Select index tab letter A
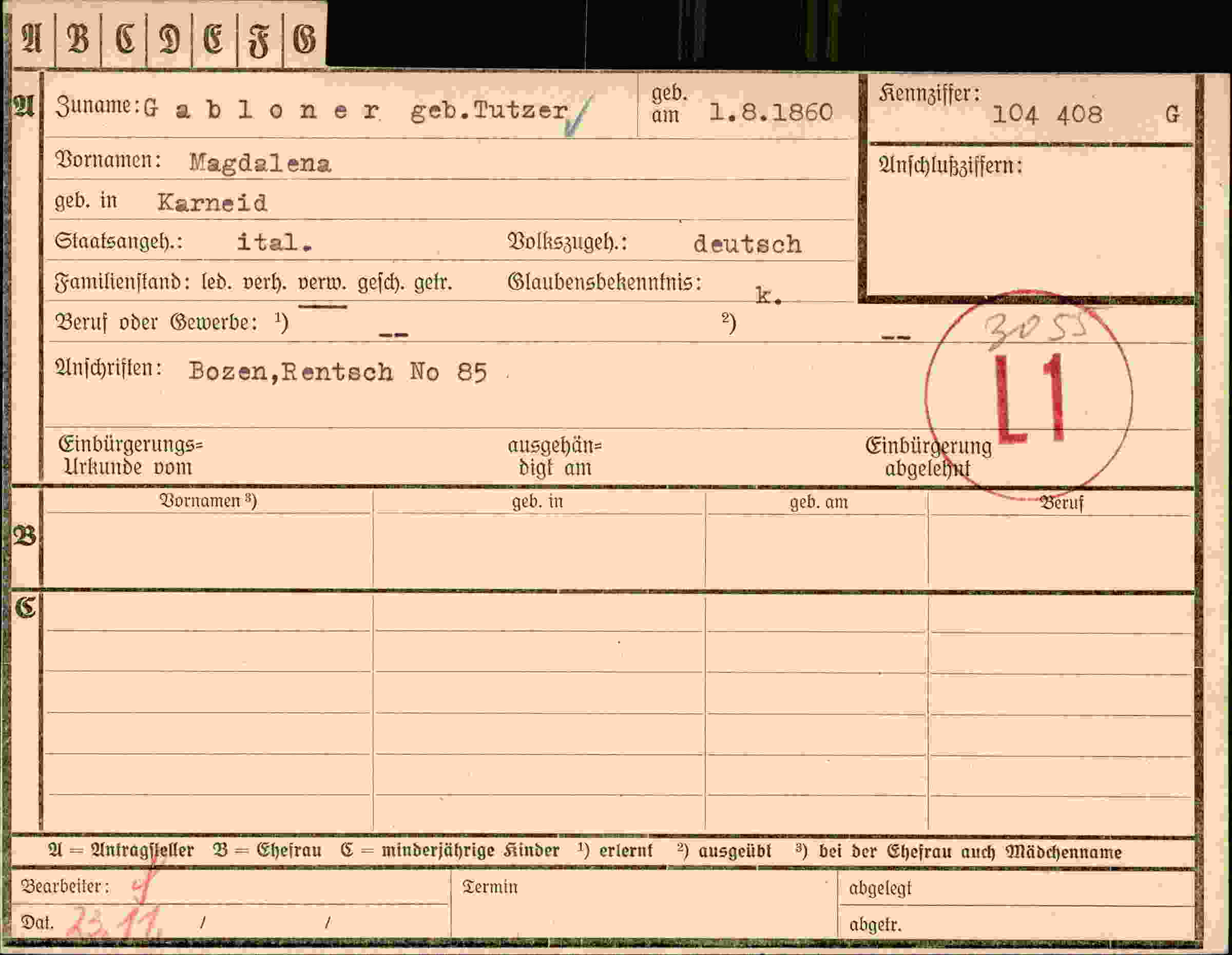The height and width of the screenshot is (955, 1232). click(32, 39)
